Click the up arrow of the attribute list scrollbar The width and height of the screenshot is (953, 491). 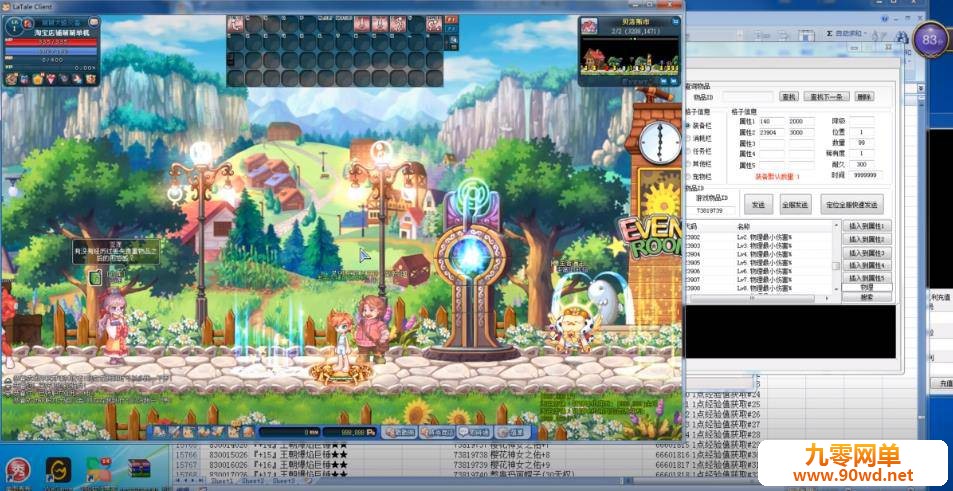[x=837, y=226]
